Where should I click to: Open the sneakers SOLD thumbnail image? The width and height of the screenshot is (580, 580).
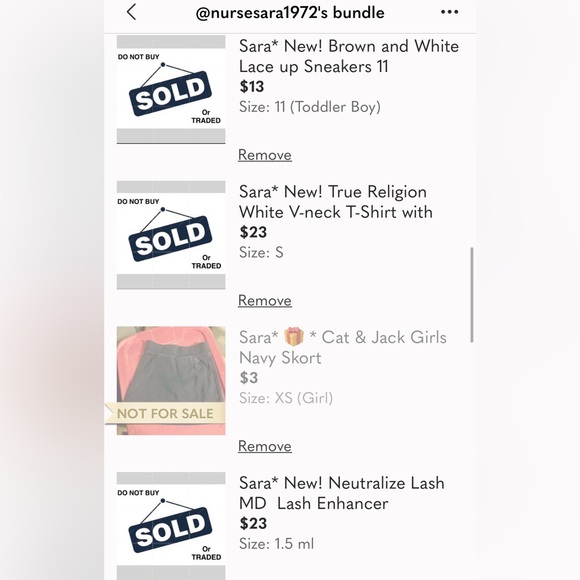click(x=171, y=90)
